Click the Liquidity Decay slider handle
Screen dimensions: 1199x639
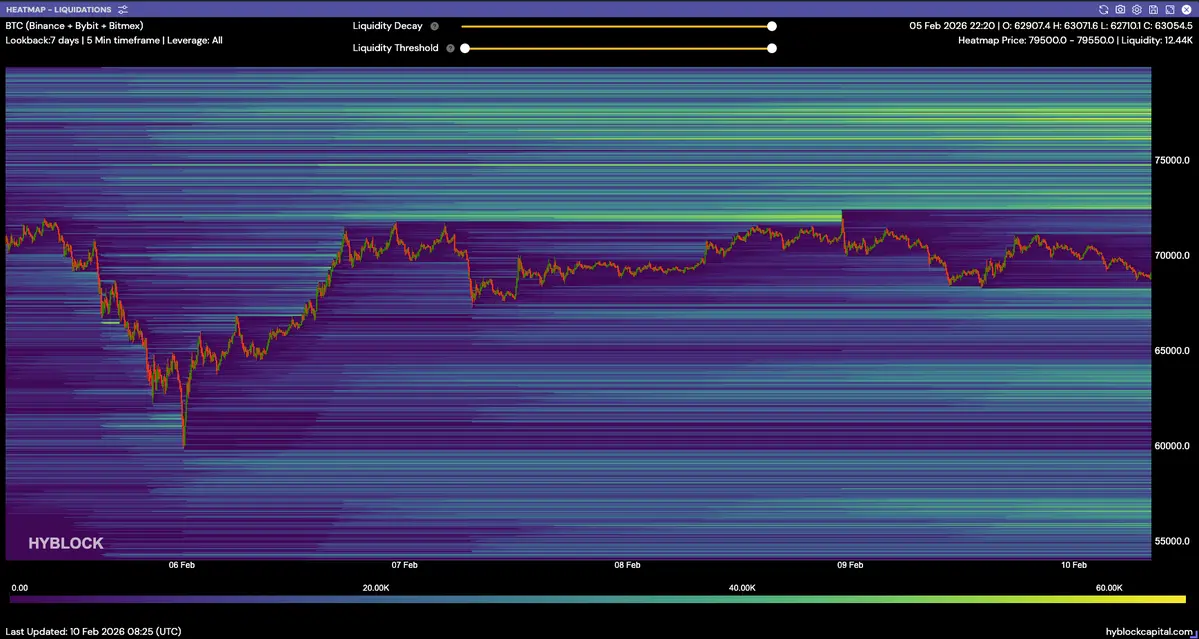pos(772,26)
